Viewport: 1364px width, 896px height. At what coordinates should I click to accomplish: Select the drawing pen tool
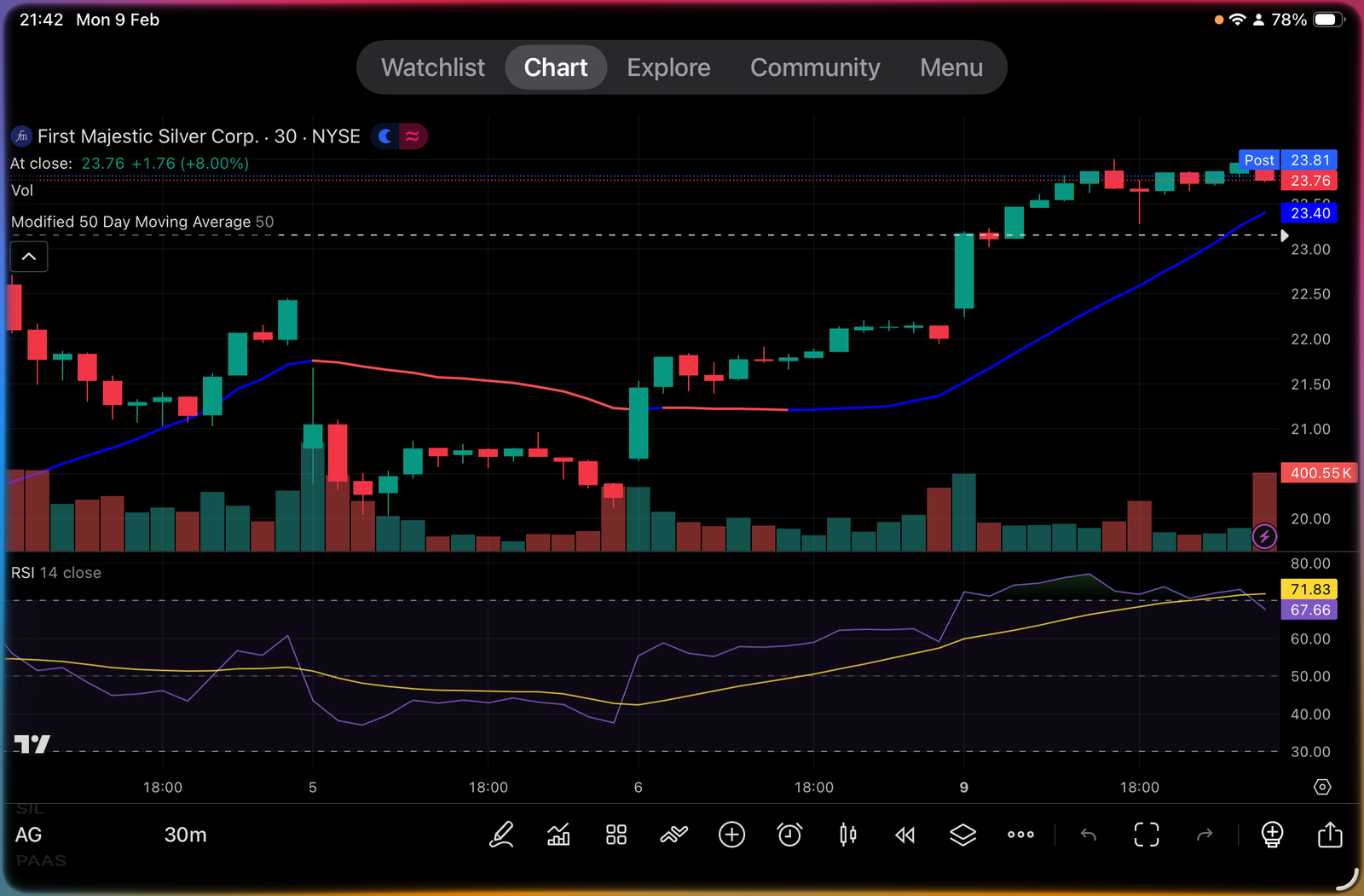coord(501,835)
